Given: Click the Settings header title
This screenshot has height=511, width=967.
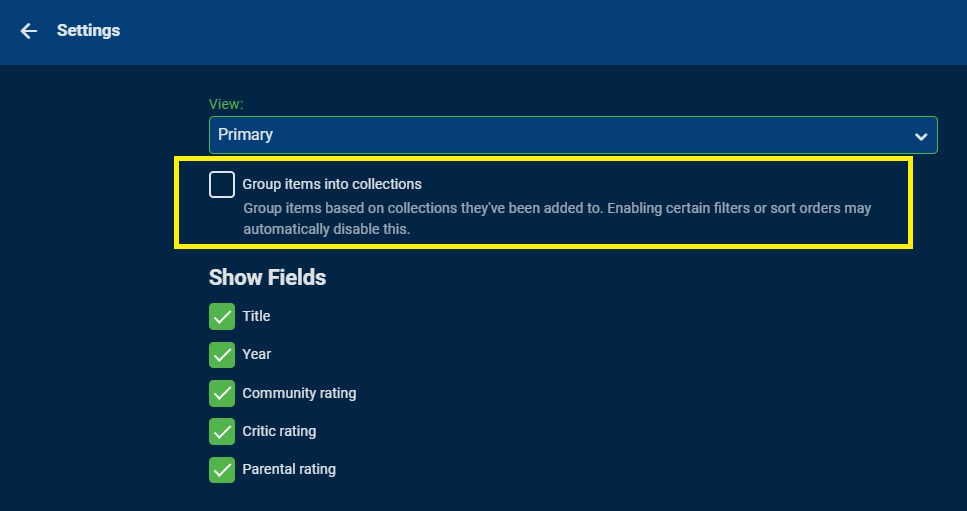Looking at the screenshot, I should click(88, 31).
